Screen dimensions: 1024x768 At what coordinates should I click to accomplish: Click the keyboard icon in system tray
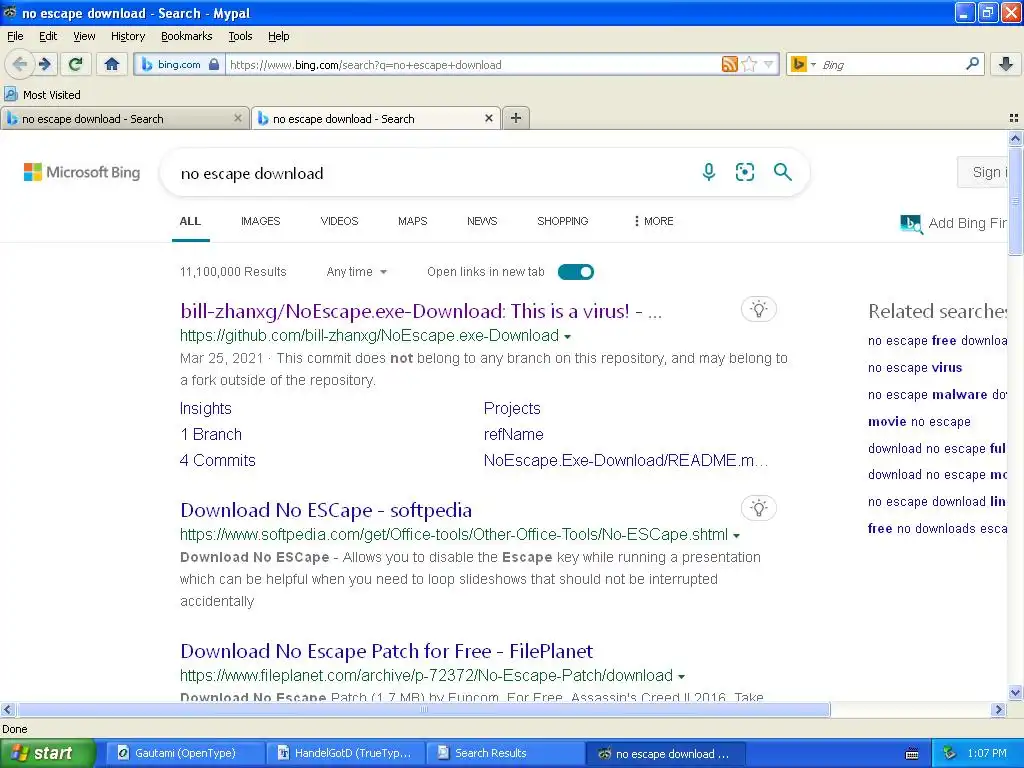pos(912,754)
